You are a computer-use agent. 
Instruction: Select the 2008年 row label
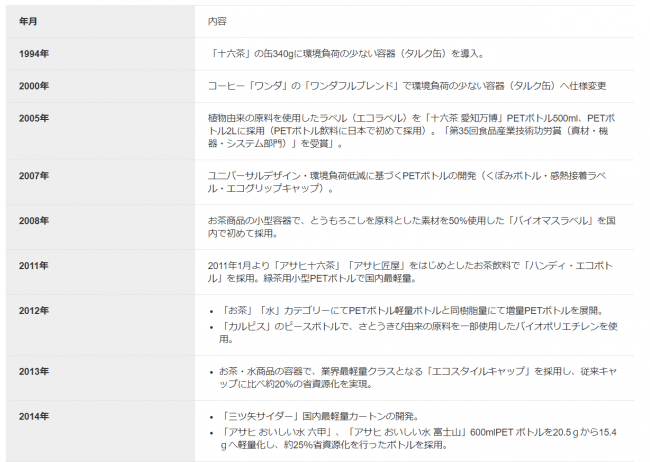34,221
